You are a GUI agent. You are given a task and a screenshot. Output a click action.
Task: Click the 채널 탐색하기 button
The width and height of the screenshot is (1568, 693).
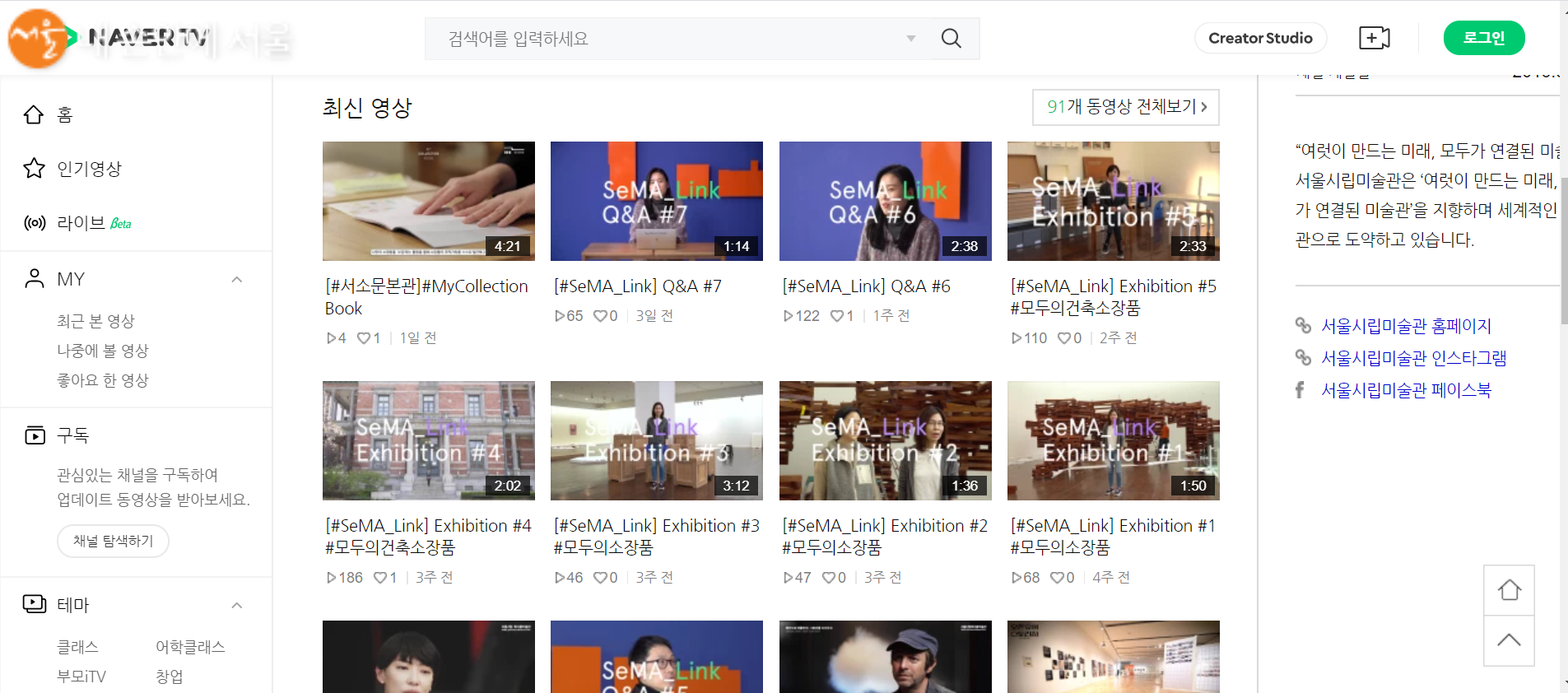coord(113,541)
